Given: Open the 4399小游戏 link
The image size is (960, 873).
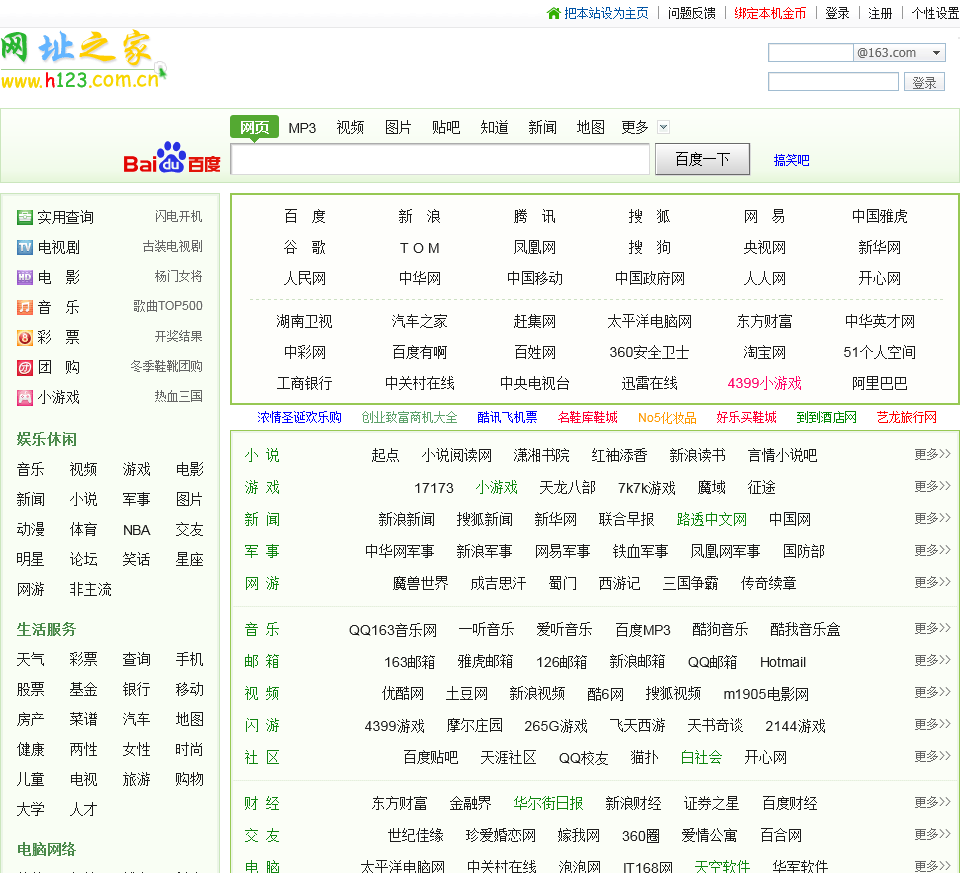Looking at the screenshot, I should tap(764, 383).
